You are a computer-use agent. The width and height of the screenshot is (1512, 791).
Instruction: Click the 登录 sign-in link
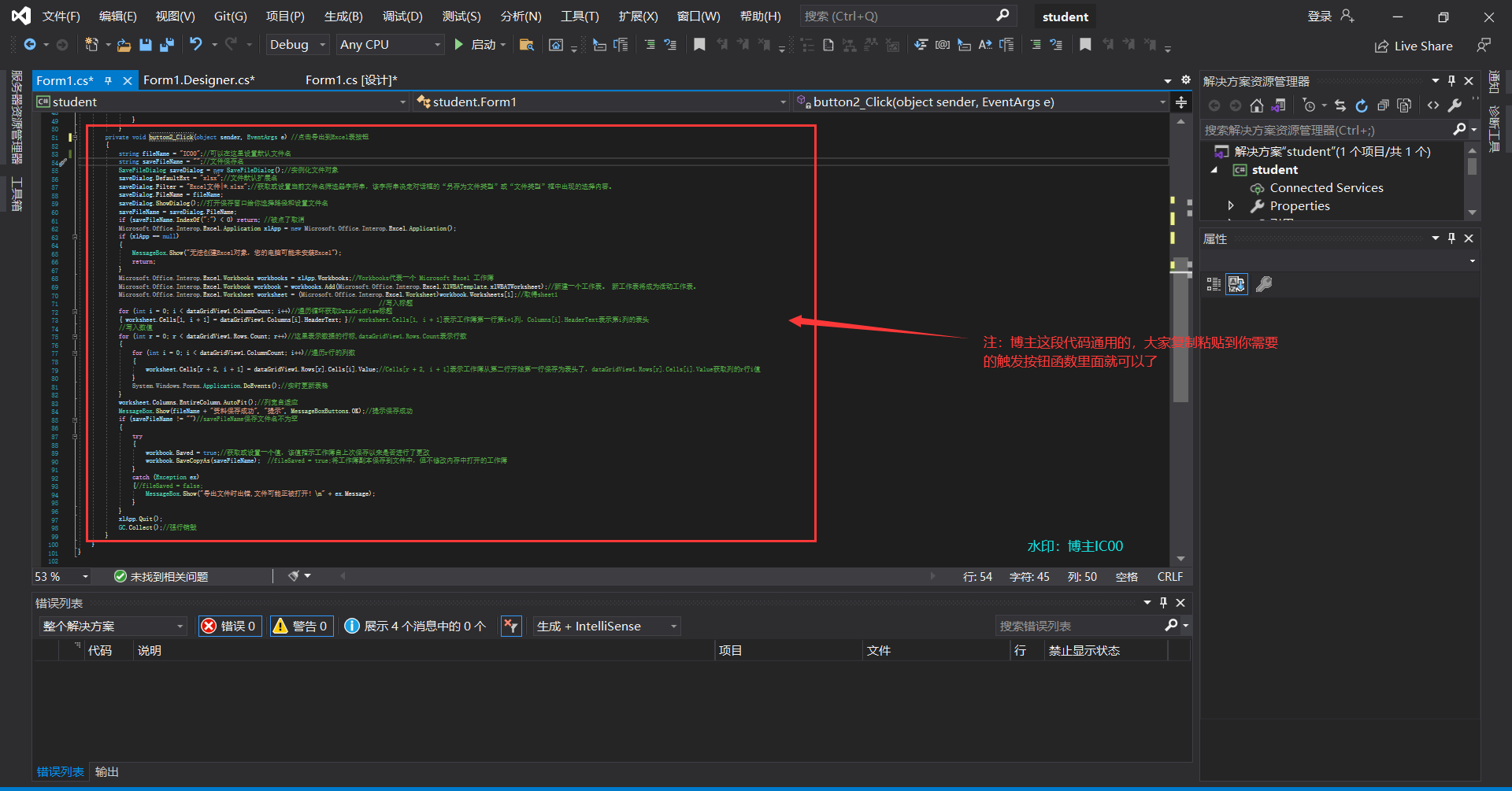(1318, 15)
